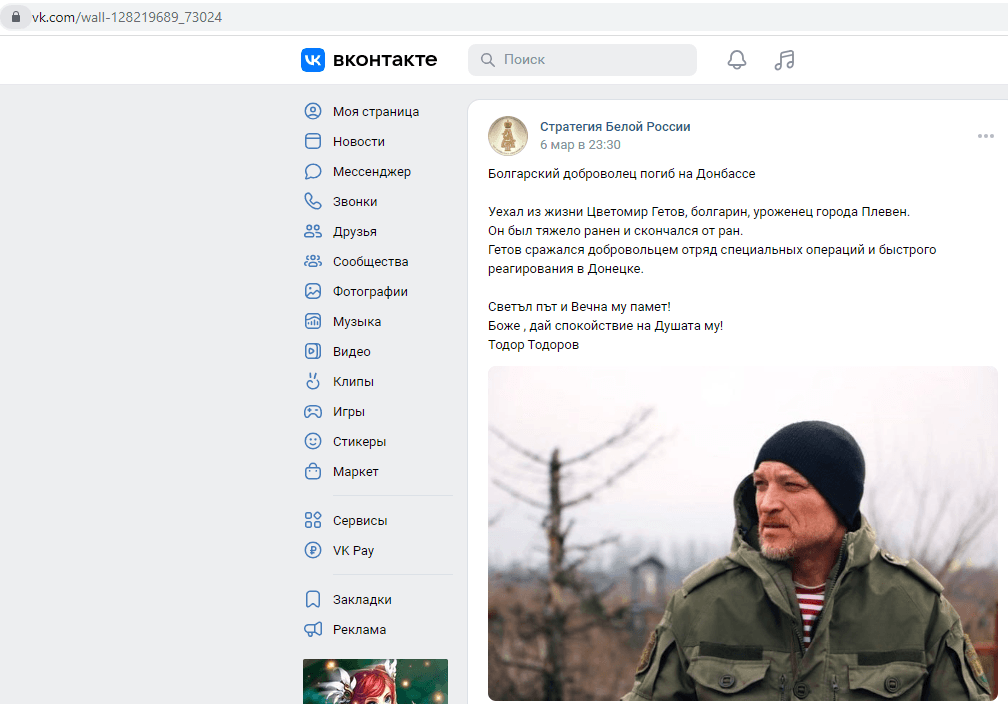
Task: Go to Музыка in sidebar
Action: [x=357, y=321]
